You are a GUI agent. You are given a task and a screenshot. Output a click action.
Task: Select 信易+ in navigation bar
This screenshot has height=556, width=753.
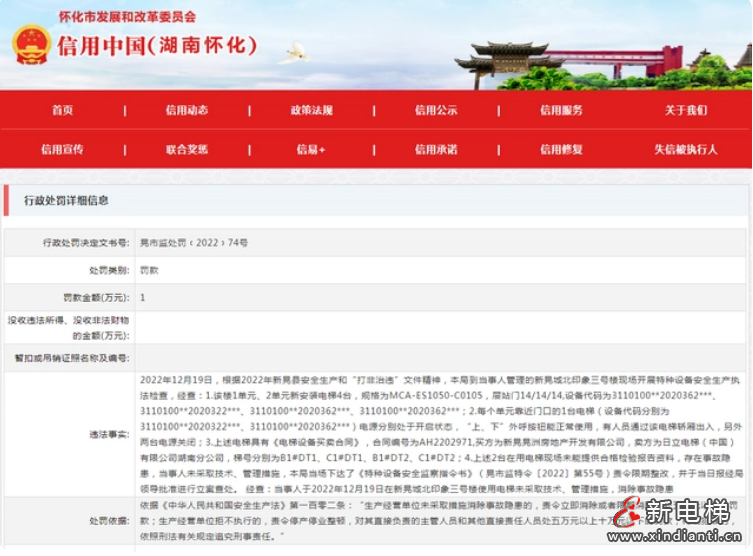pos(311,149)
